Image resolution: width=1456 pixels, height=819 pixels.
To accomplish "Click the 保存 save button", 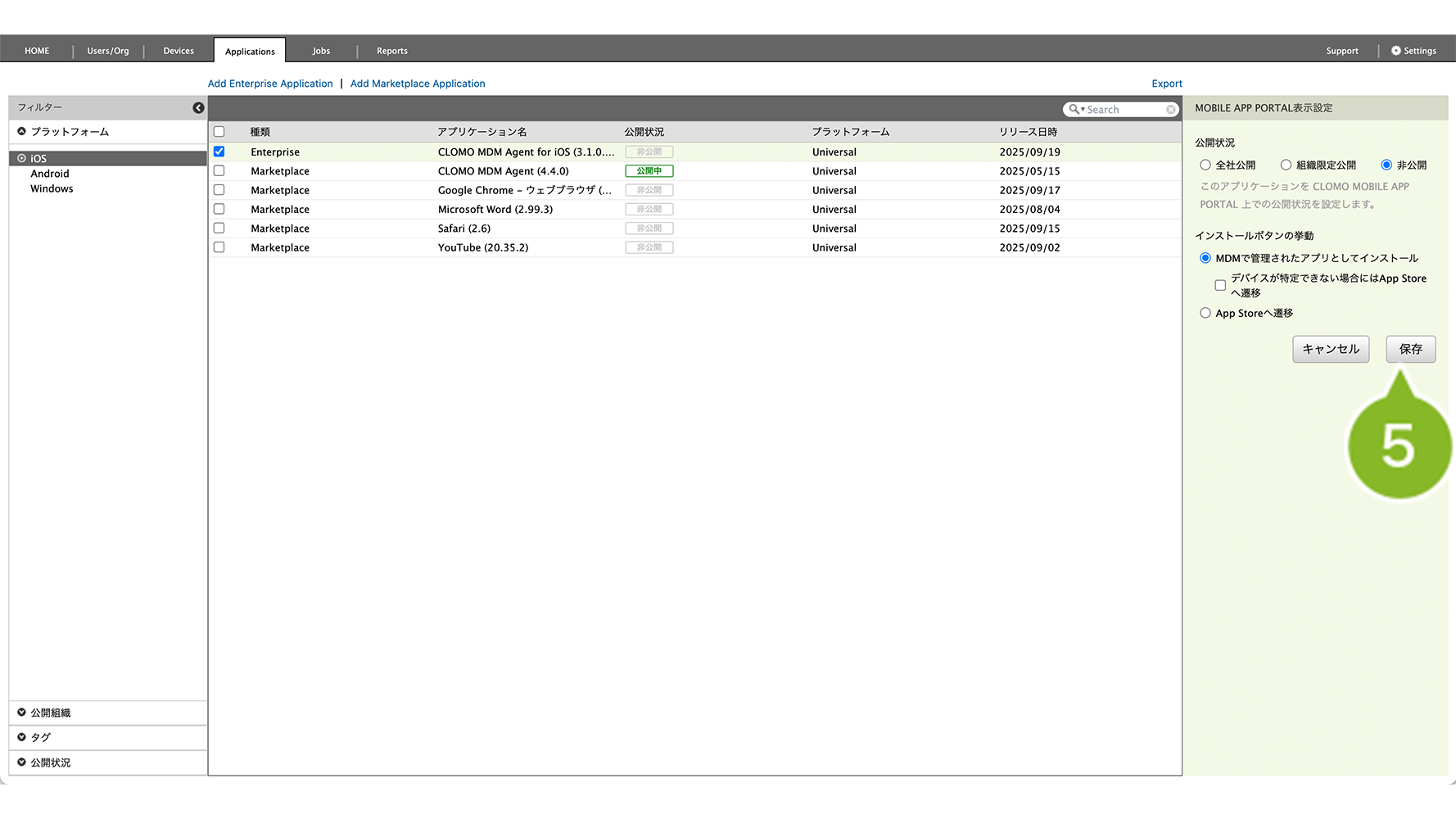I will [1410, 349].
